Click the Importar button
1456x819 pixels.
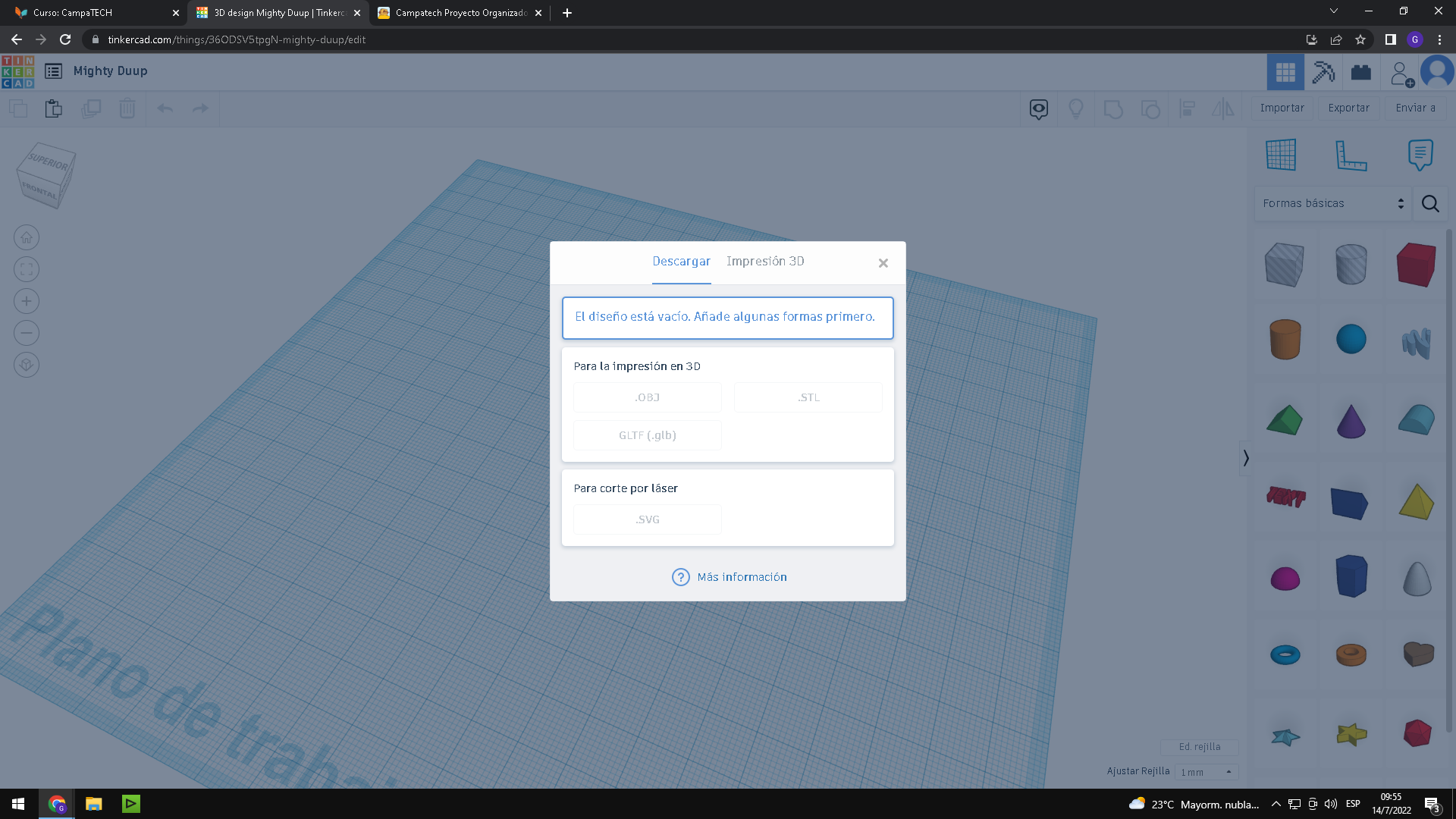(x=1282, y=108)
